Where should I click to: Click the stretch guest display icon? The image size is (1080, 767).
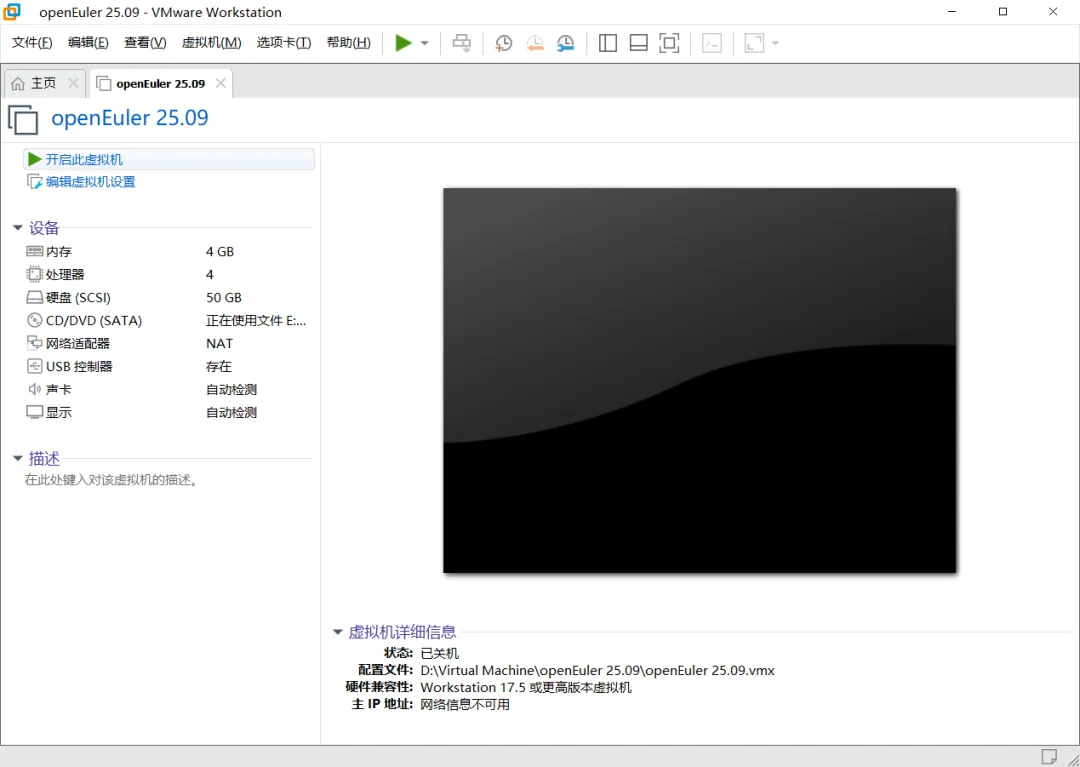tap(754, 43)
